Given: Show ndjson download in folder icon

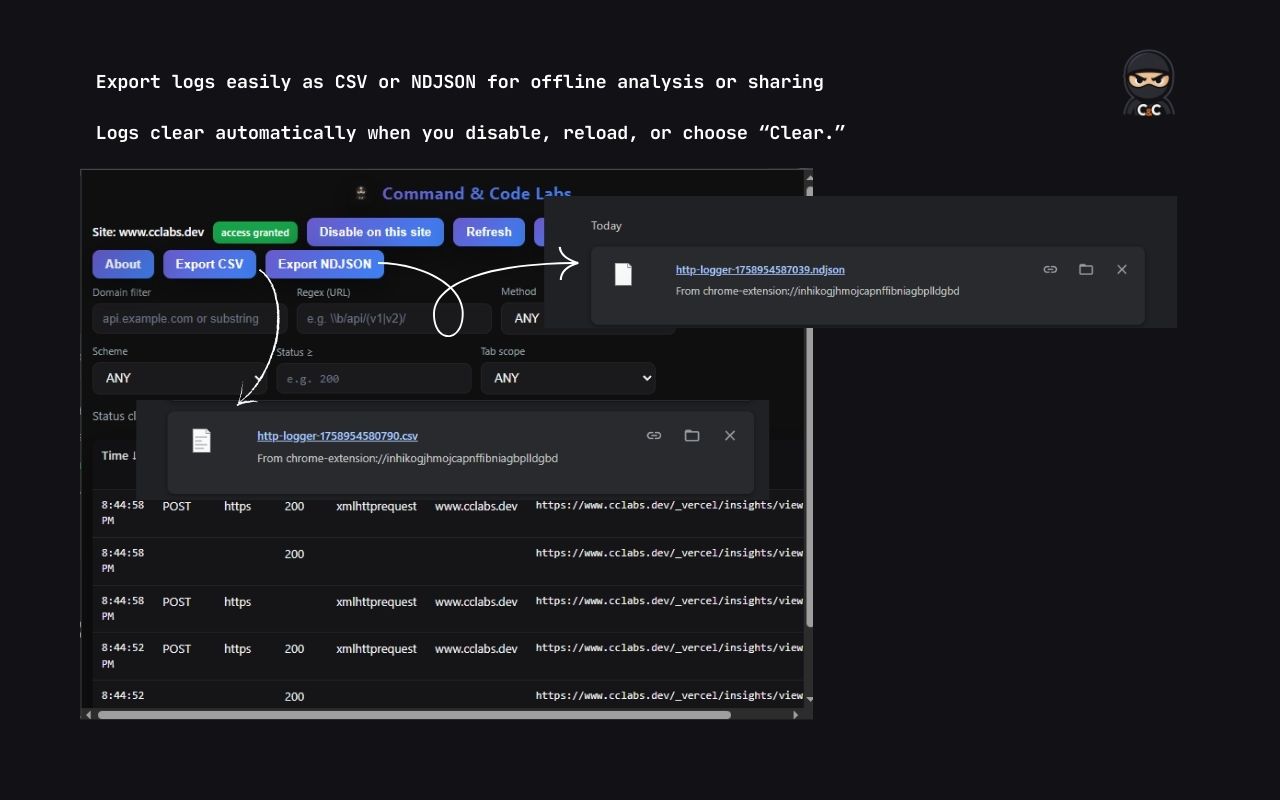Looking at the screenshot, I should [1086, 269].
